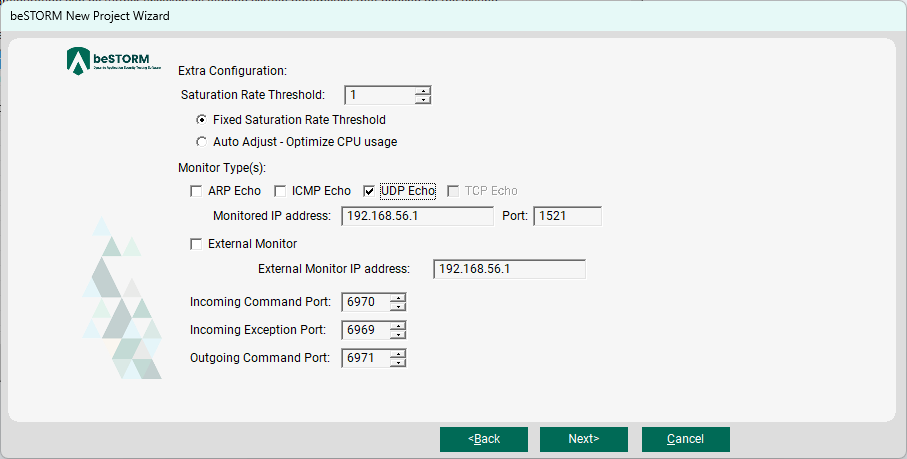The width and height of the screenshot is (907, 459).
Task: Select Fixed Saturation Rate Threshold option
Action: click(x=201, y=120)
